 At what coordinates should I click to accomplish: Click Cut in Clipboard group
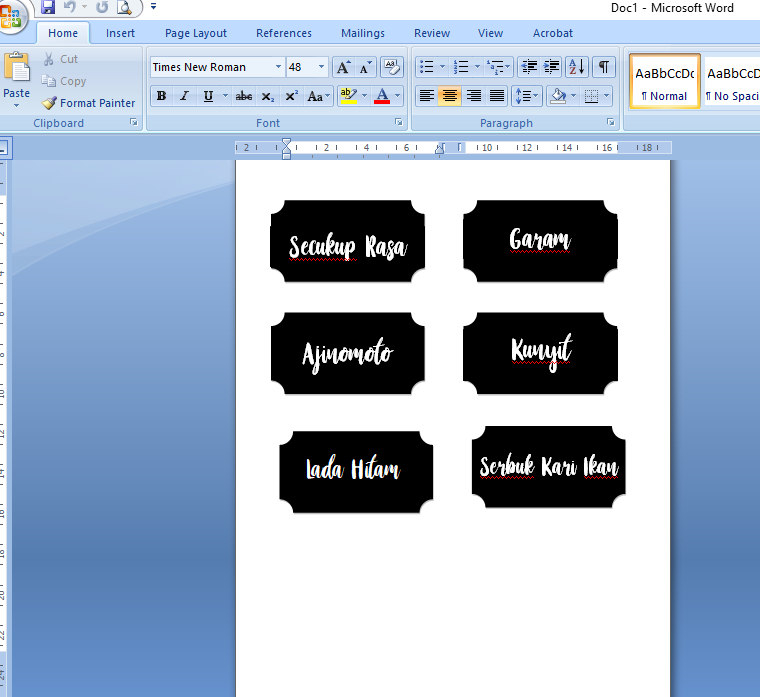pos(61,59)
